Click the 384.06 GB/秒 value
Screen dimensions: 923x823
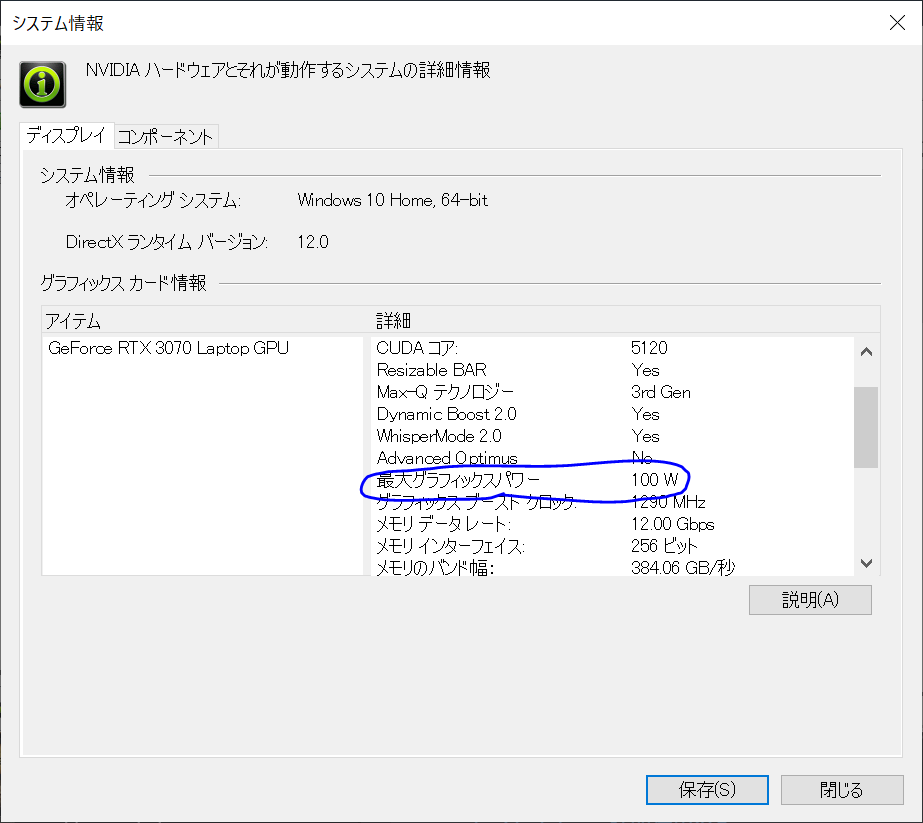(x=683, y=568)
